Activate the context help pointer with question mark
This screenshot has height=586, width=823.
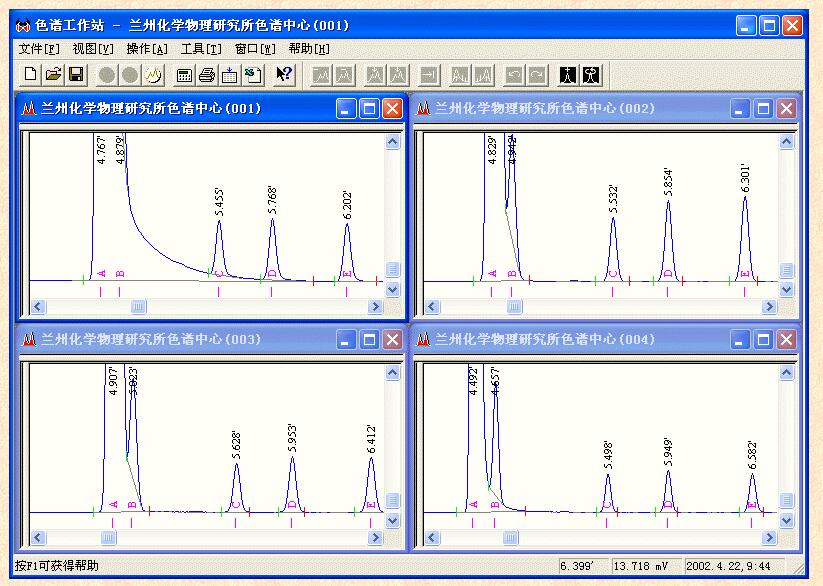[x=284, y=75]
